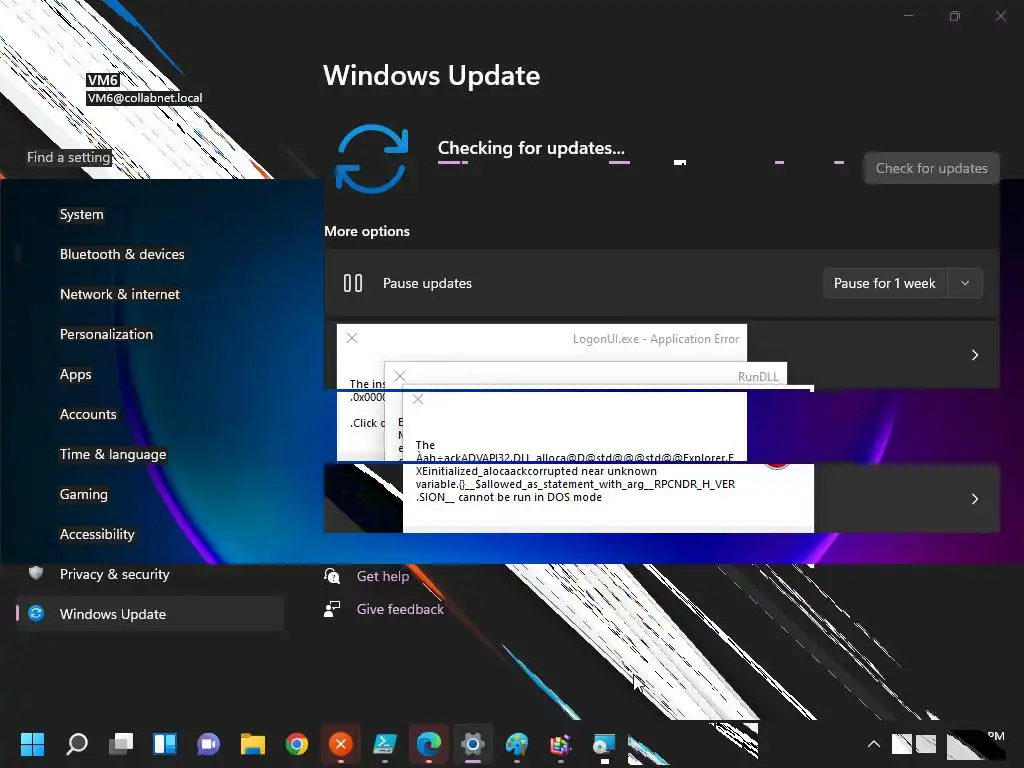This screenshot has width=1024, height=768.
Task: Open the Pause for 1 week dropdown arrow
Action: pyautogui.click(x=965, y=283)
